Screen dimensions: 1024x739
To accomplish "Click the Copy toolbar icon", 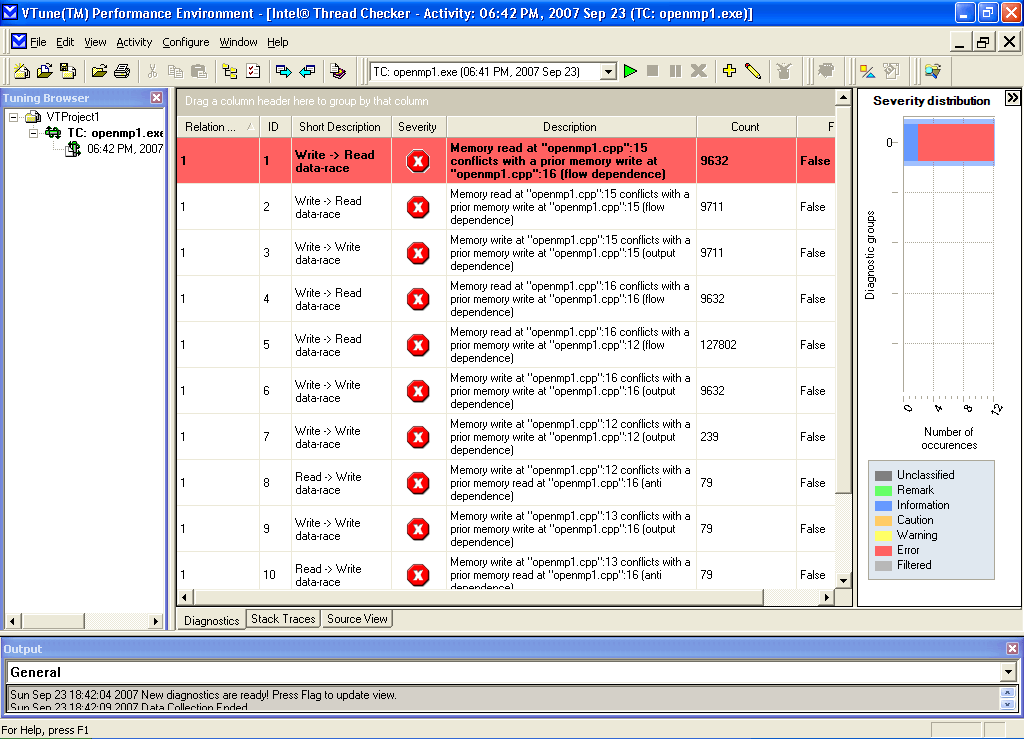I will point(175,71).
